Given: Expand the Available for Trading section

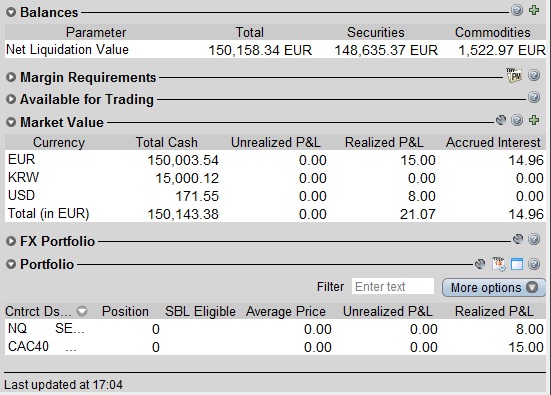Looking at the screenshot, I should click(11, 99).
